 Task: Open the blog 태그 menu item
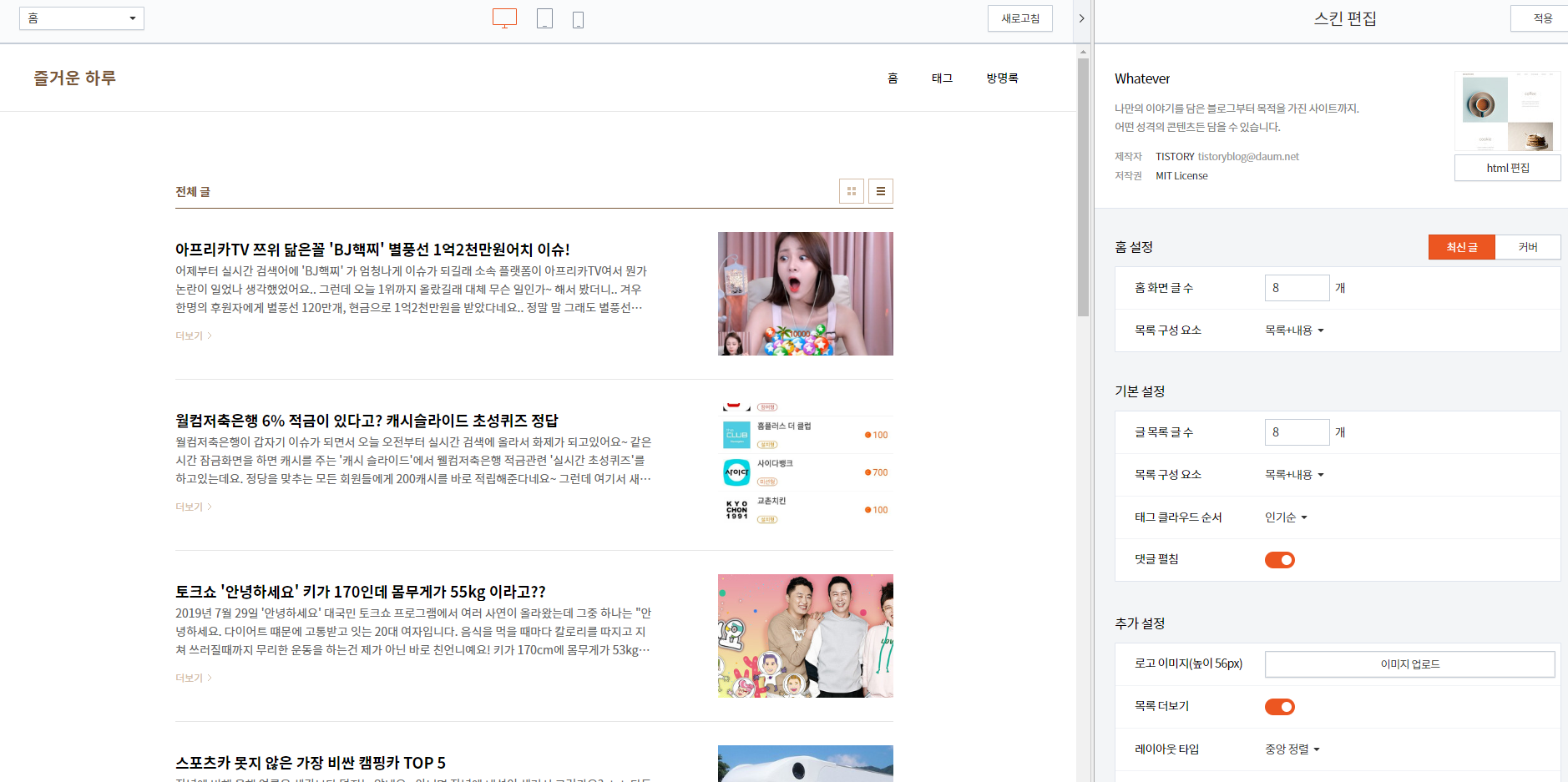click(x=942, y=78)
